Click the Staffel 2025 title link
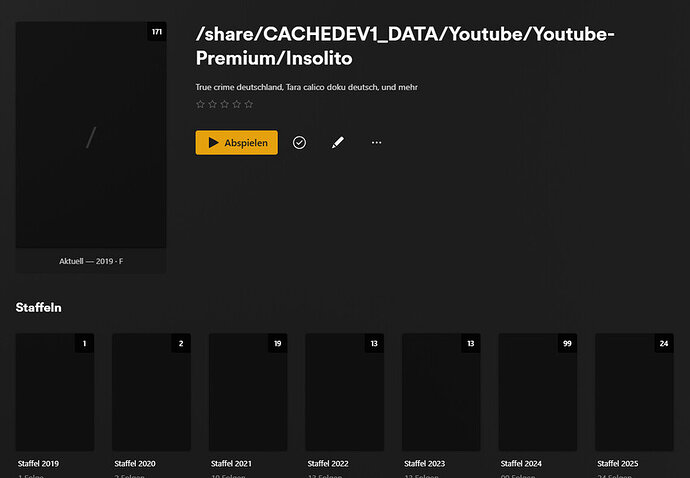 (618, 463)
